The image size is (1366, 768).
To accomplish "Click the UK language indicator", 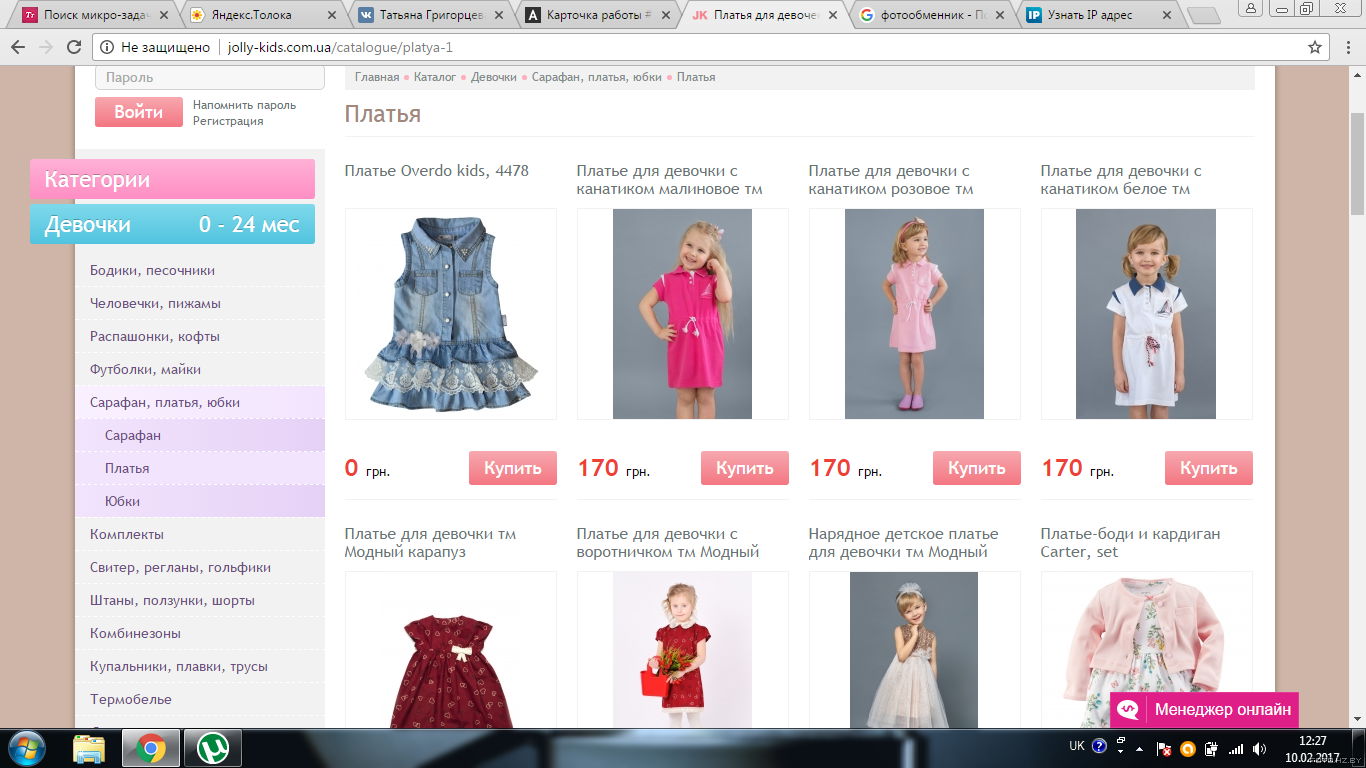I will pos(1077,746).
